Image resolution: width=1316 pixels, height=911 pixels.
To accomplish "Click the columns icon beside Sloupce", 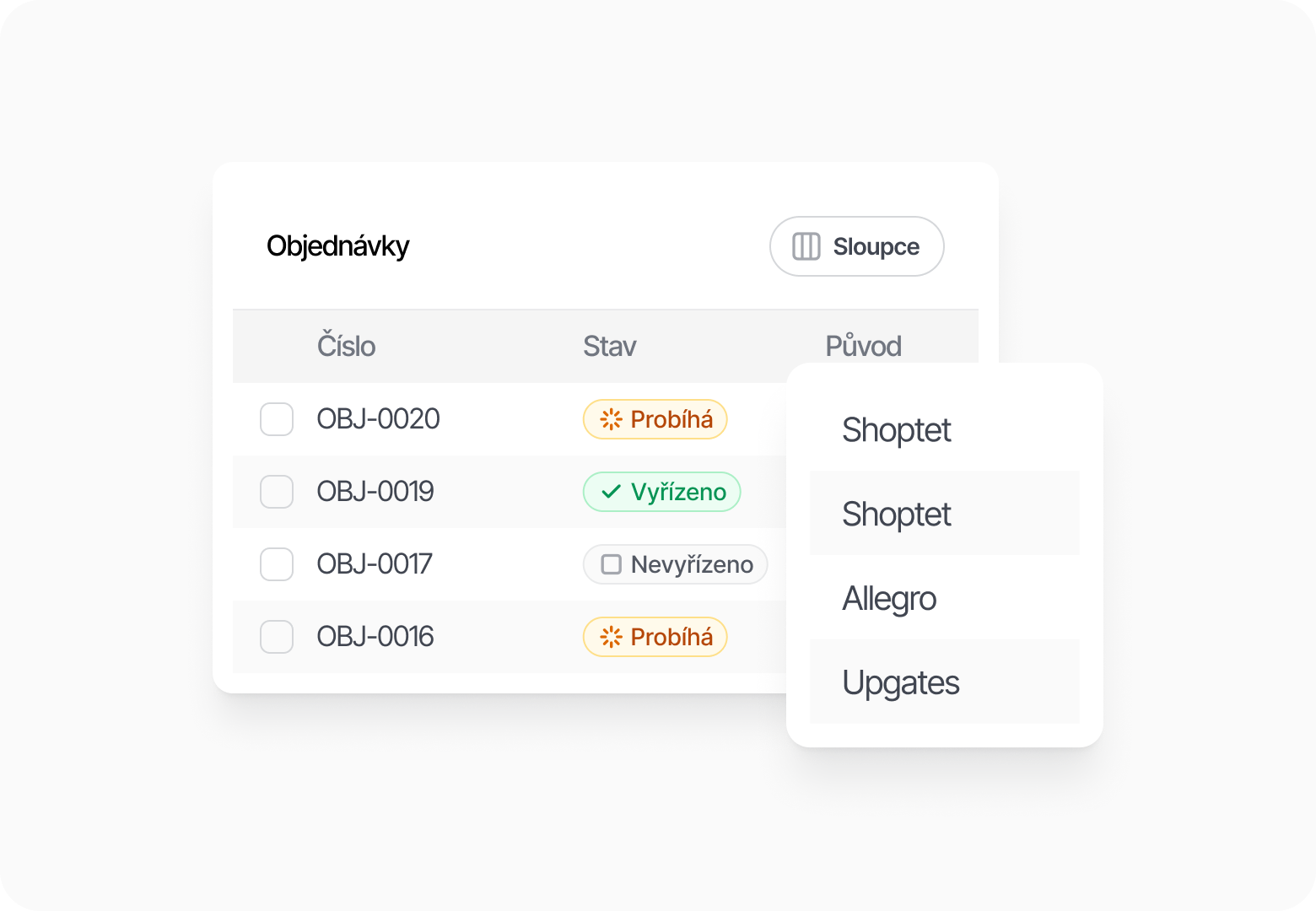I will pyautogui.click(x=806, y=246).
